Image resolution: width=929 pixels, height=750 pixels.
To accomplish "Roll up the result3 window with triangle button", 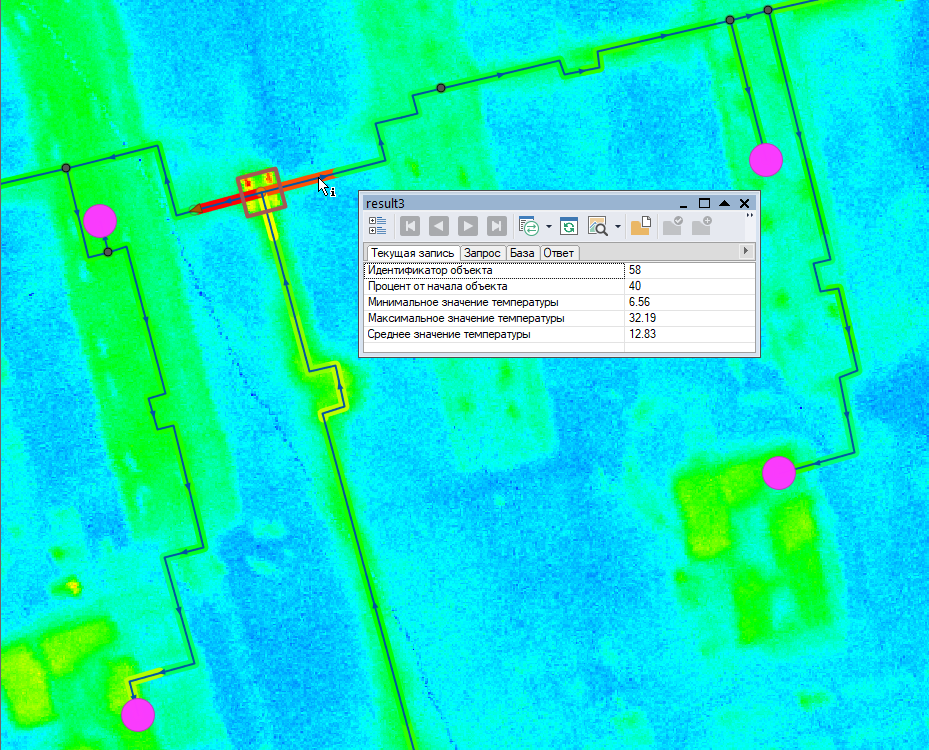I will (724, 203).
